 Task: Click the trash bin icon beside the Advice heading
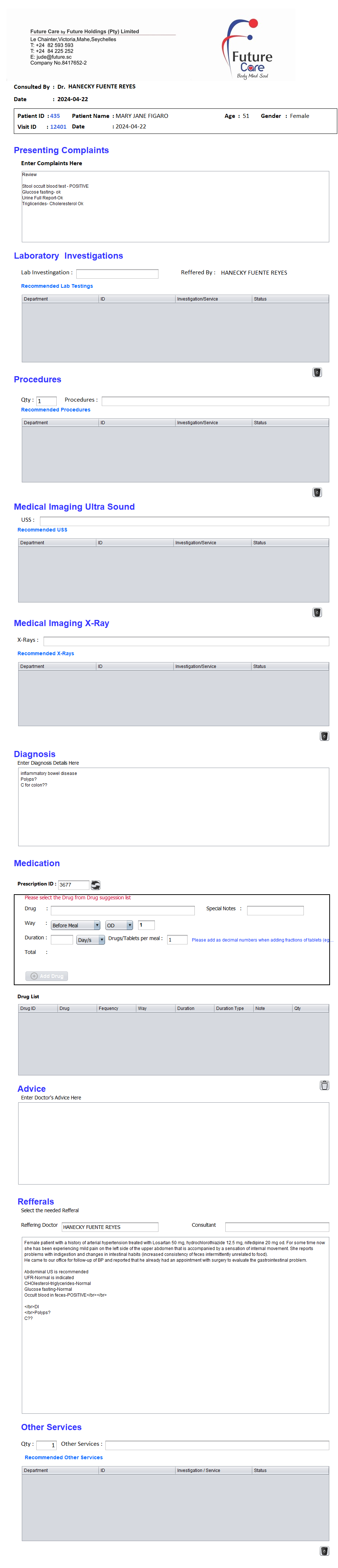324,1085
